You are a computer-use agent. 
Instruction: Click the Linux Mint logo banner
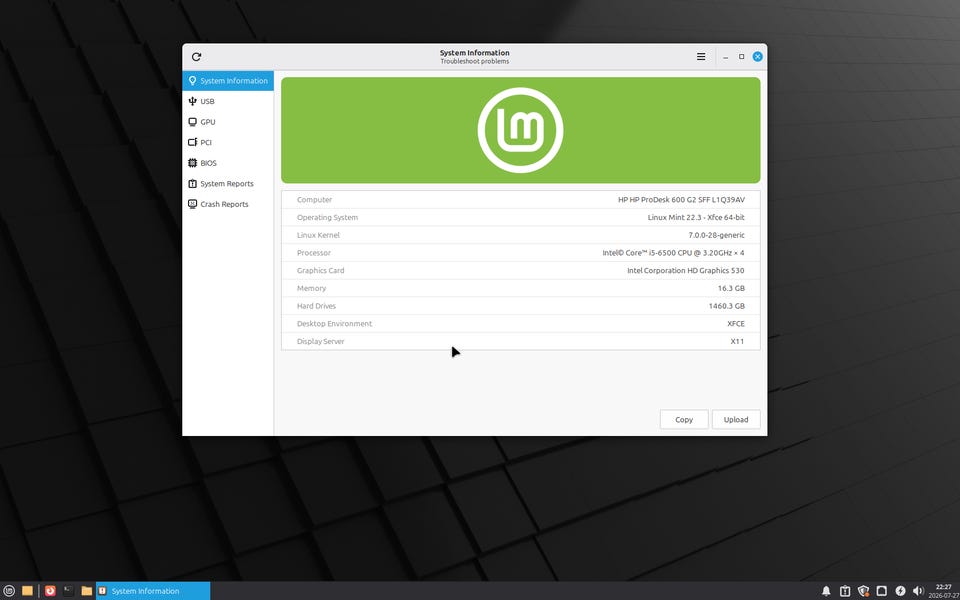click(x=520, y=130)
